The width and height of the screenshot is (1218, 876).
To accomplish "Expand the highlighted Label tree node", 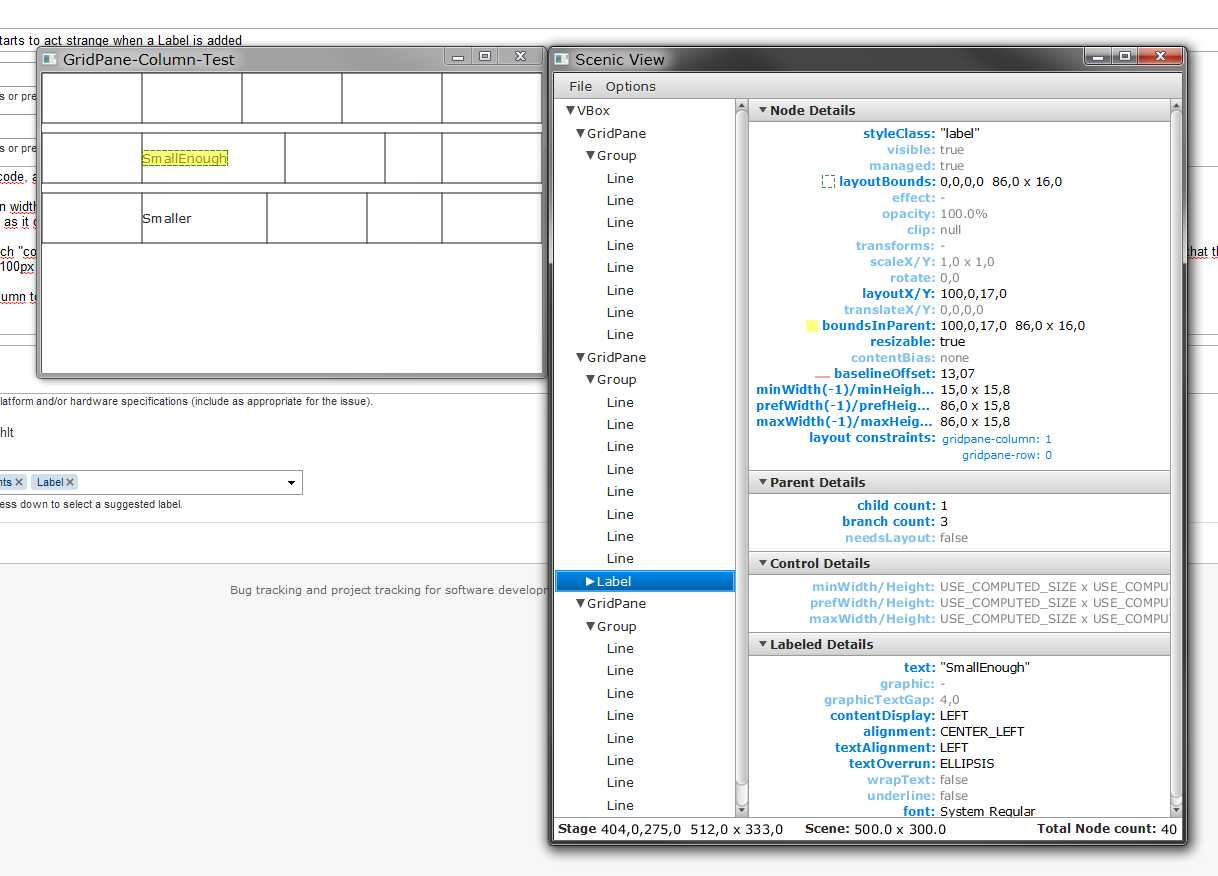I will click(590, 581).
